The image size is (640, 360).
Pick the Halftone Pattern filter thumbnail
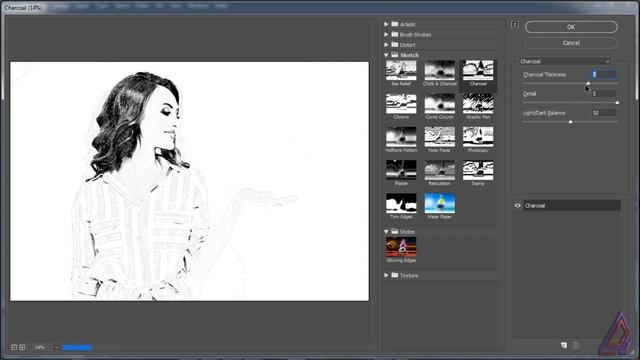click(x=401, y=137)
